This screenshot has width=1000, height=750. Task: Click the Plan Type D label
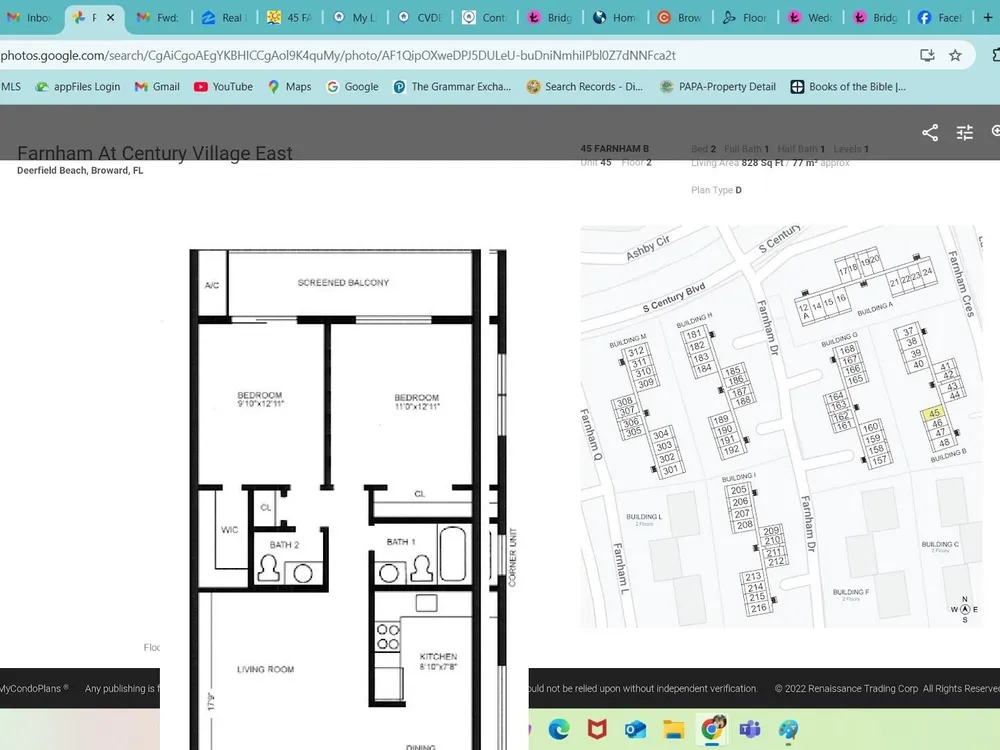(716, 190)
